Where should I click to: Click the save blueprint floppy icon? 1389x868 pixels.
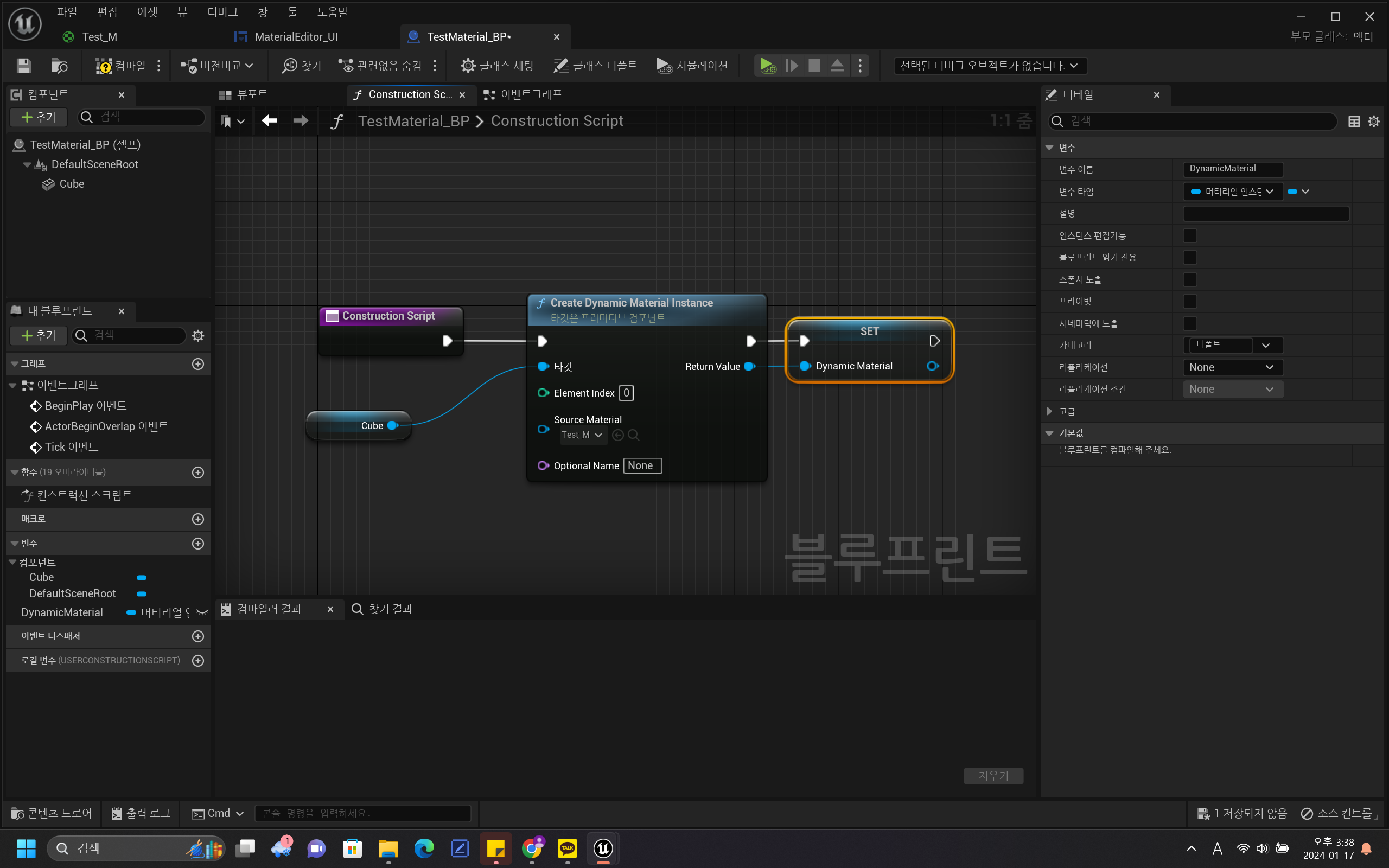pos(23,66)
